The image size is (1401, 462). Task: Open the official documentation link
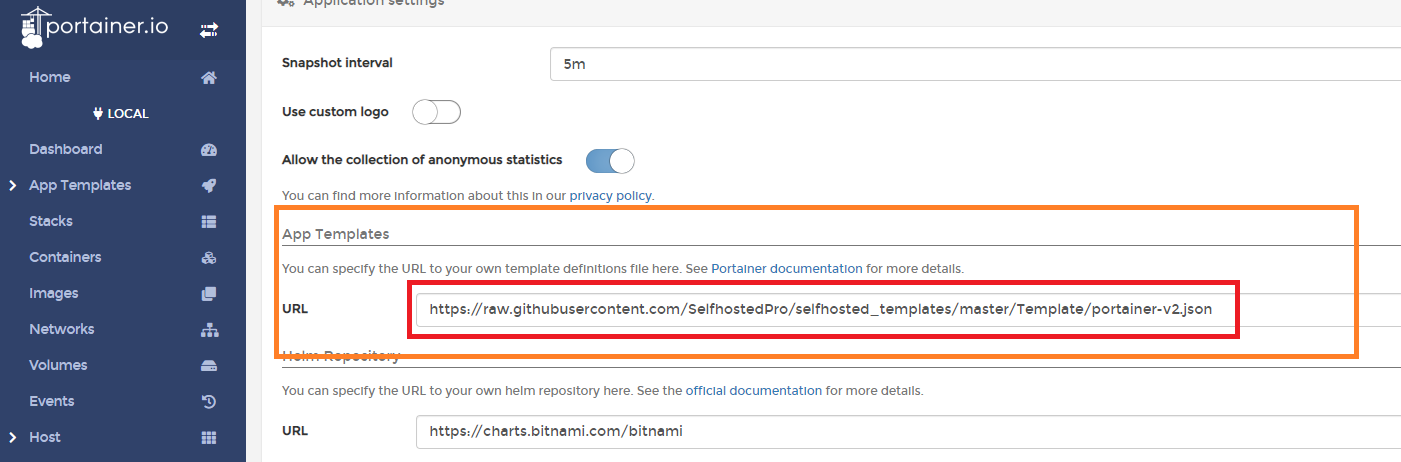[x=754, y=390]
